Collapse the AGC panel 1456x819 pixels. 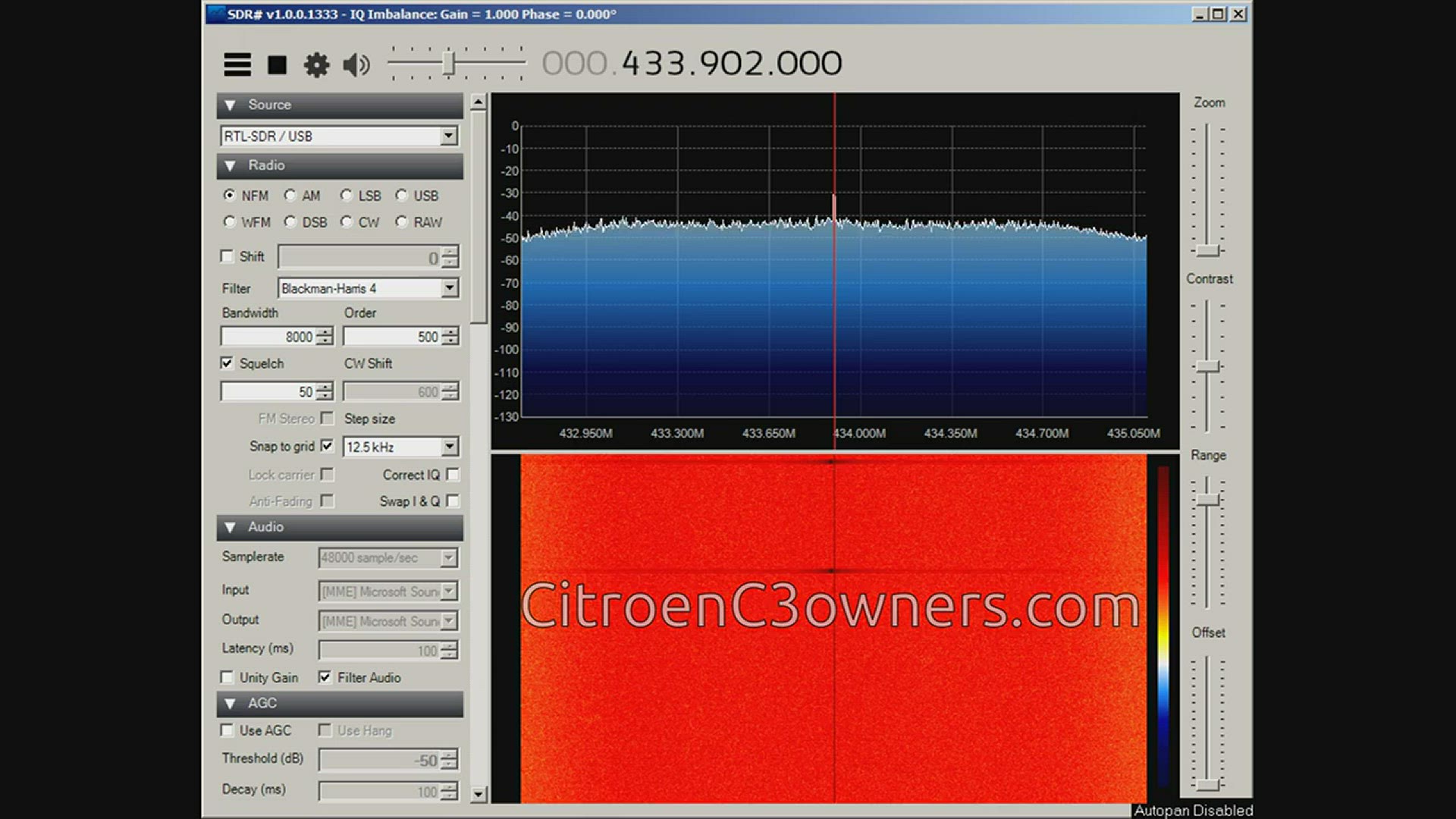click(231, 704)
